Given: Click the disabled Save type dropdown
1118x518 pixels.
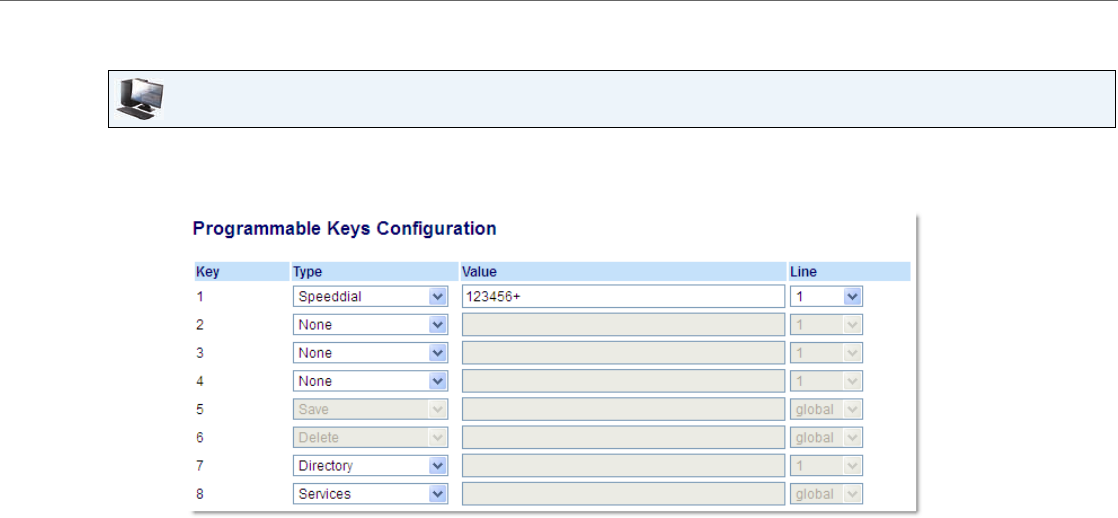Looking at the screenshot, I should click(x=370, y=410).
